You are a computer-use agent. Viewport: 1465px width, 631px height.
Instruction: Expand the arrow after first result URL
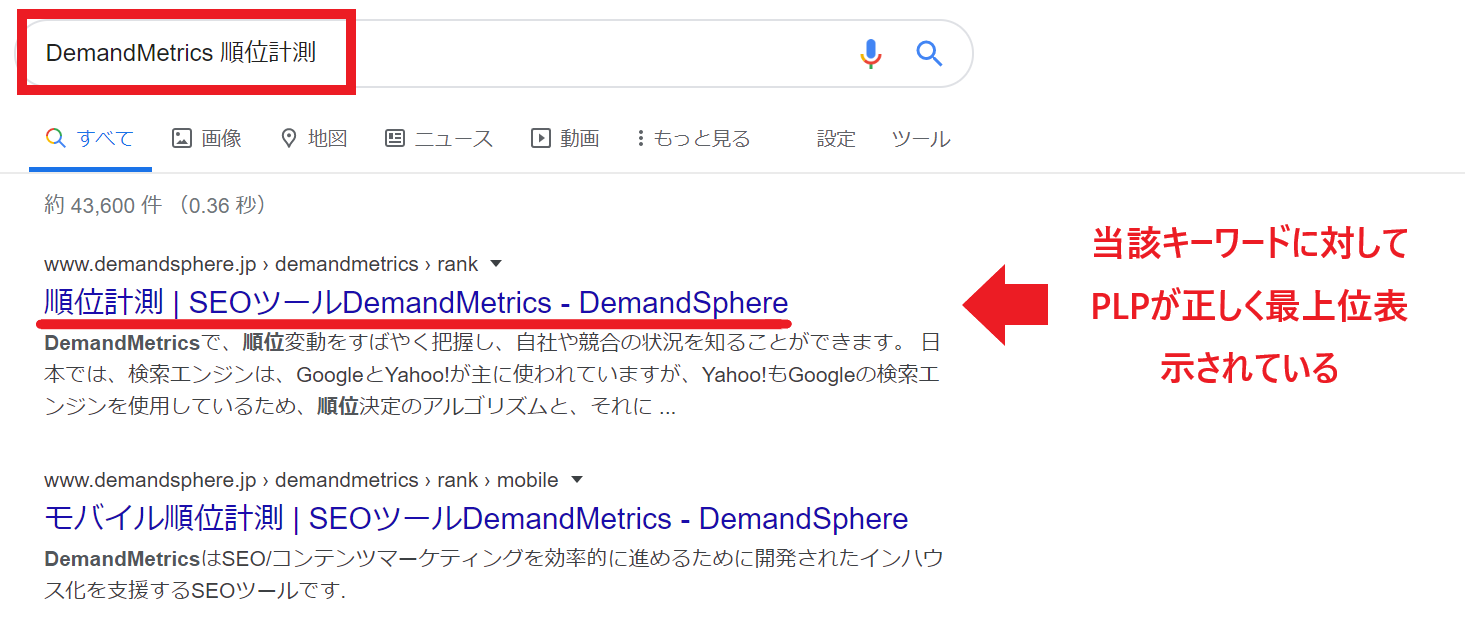pyautogui.click(x=496, y=264)
